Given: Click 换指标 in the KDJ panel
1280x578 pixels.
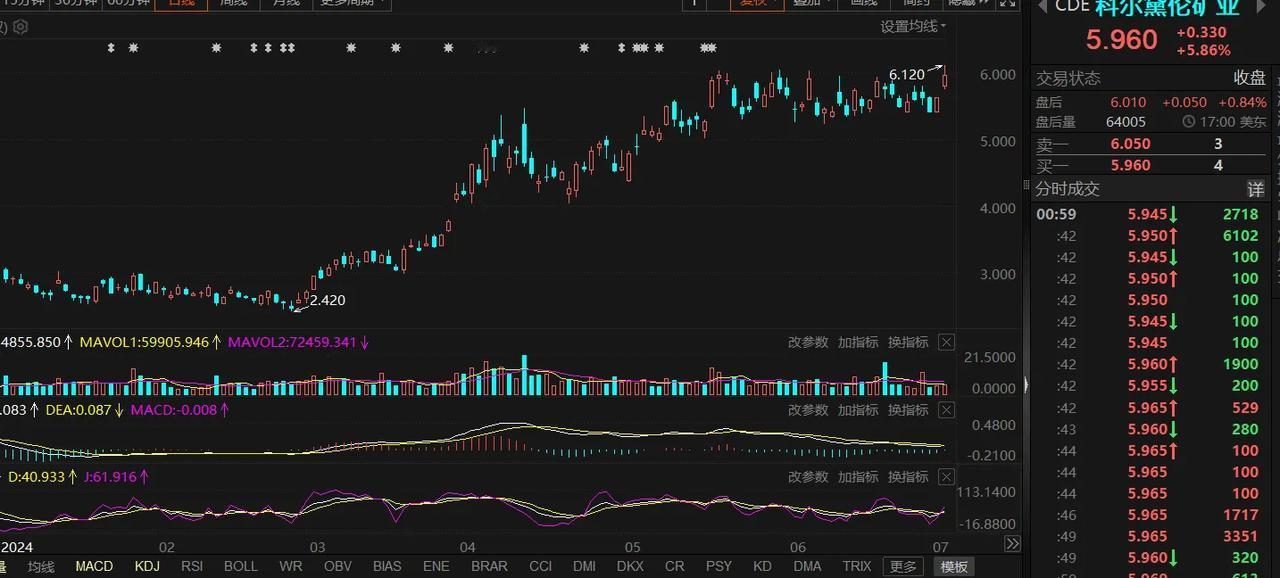Looking at the screenshot, I should 908,477.
